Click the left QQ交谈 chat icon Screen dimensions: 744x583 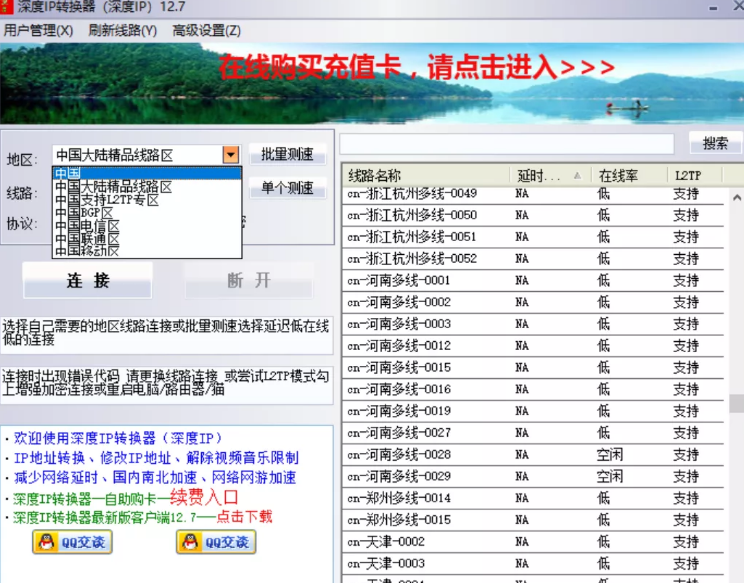(x=71, y=542)
